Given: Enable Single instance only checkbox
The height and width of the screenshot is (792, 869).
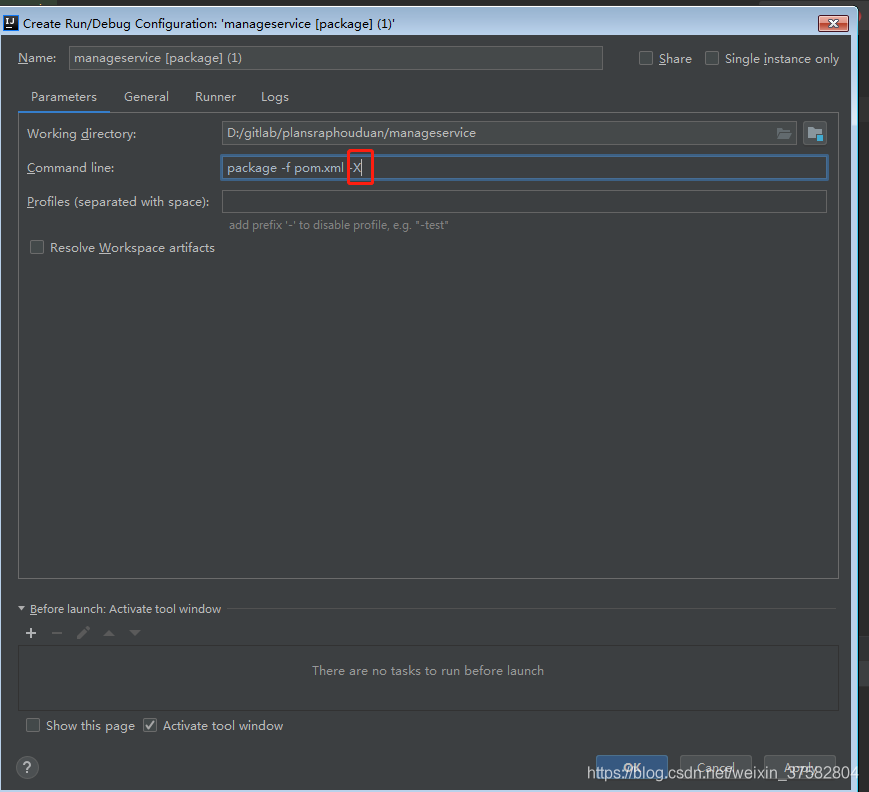Looking at the screenshot, I should [712, 58].
